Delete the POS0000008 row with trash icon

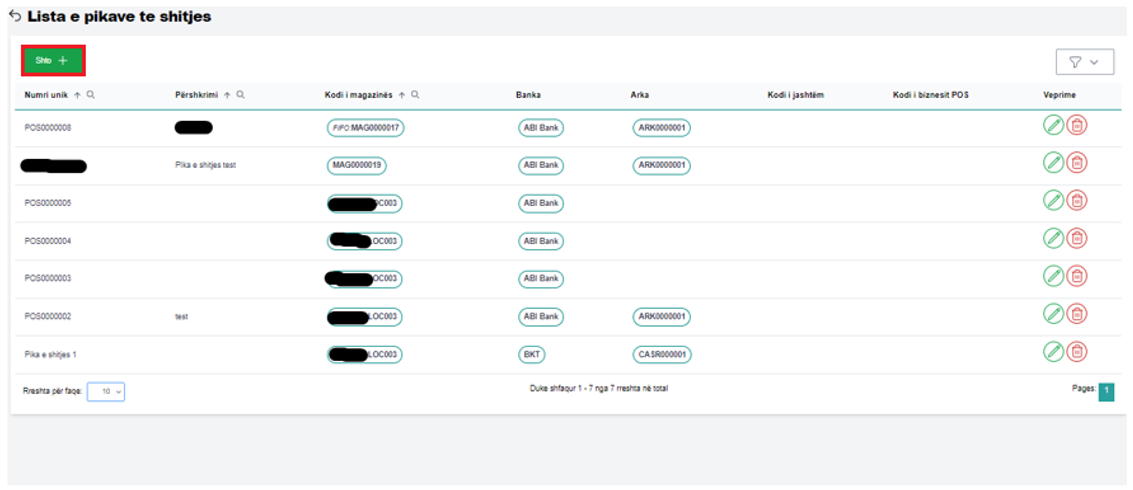tap(1076, 125)
